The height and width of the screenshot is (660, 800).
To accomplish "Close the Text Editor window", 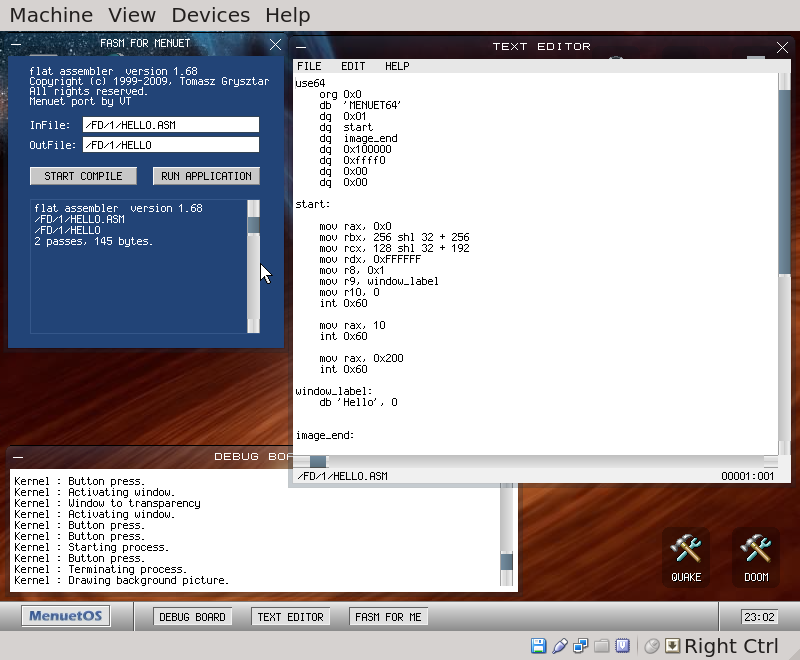I will tap(782, 47).
